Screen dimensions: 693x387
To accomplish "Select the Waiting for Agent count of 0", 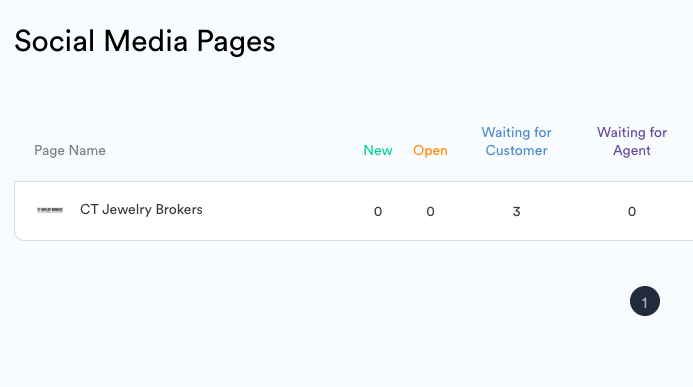I will coord(632,212).
